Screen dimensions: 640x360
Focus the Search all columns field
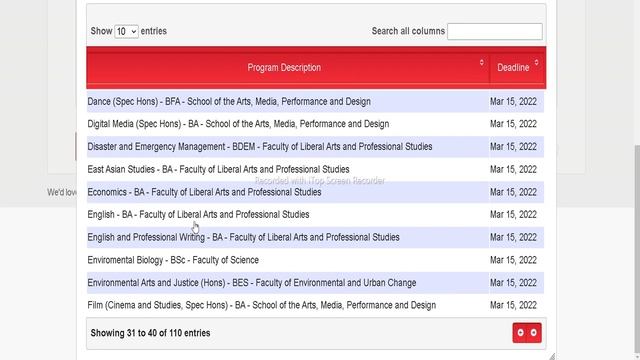(495, 31)
